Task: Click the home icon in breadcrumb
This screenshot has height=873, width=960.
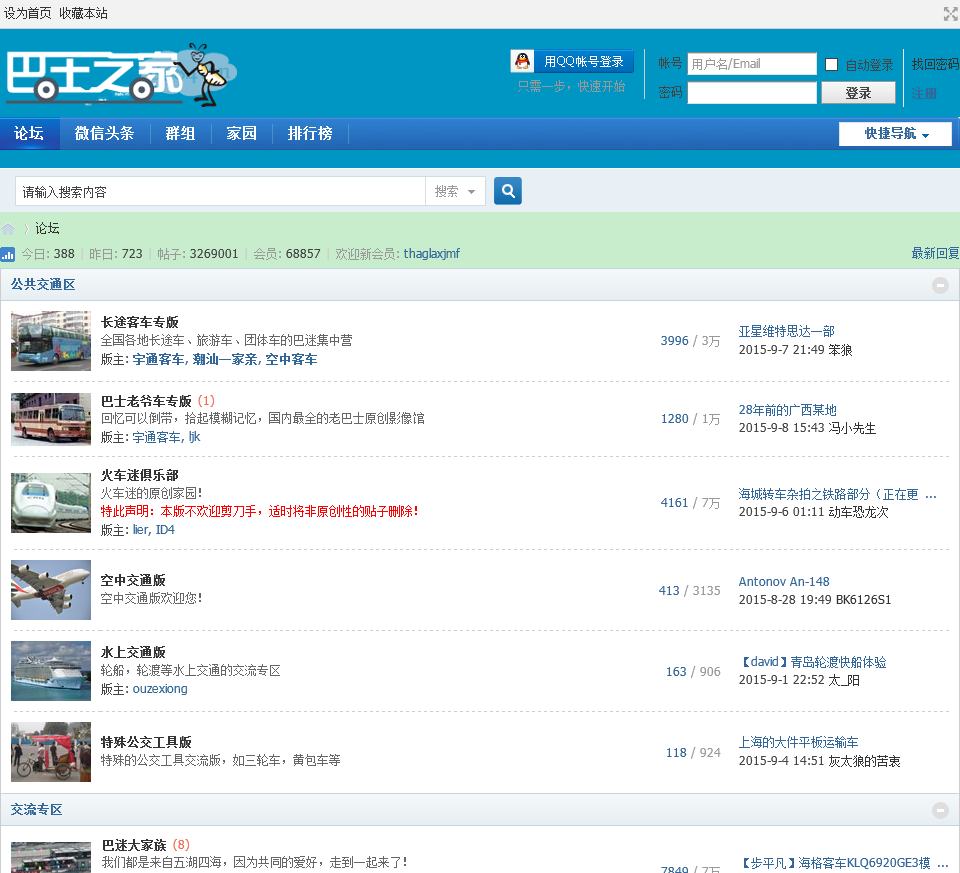Action: coord(8,229)
